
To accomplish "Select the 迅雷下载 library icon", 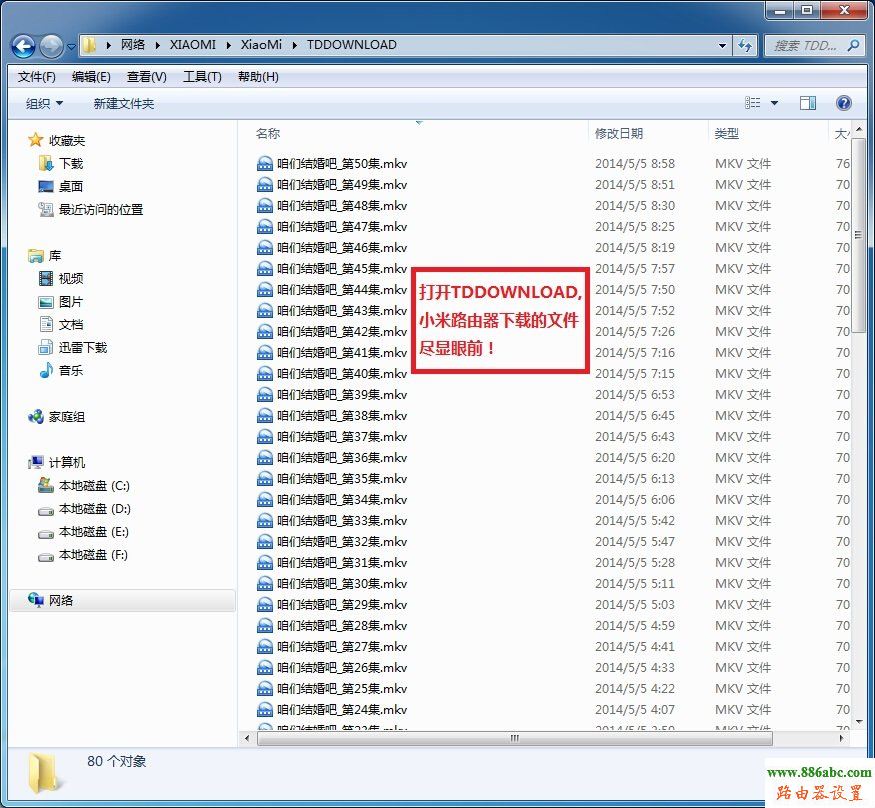I will tap(46, 347).
